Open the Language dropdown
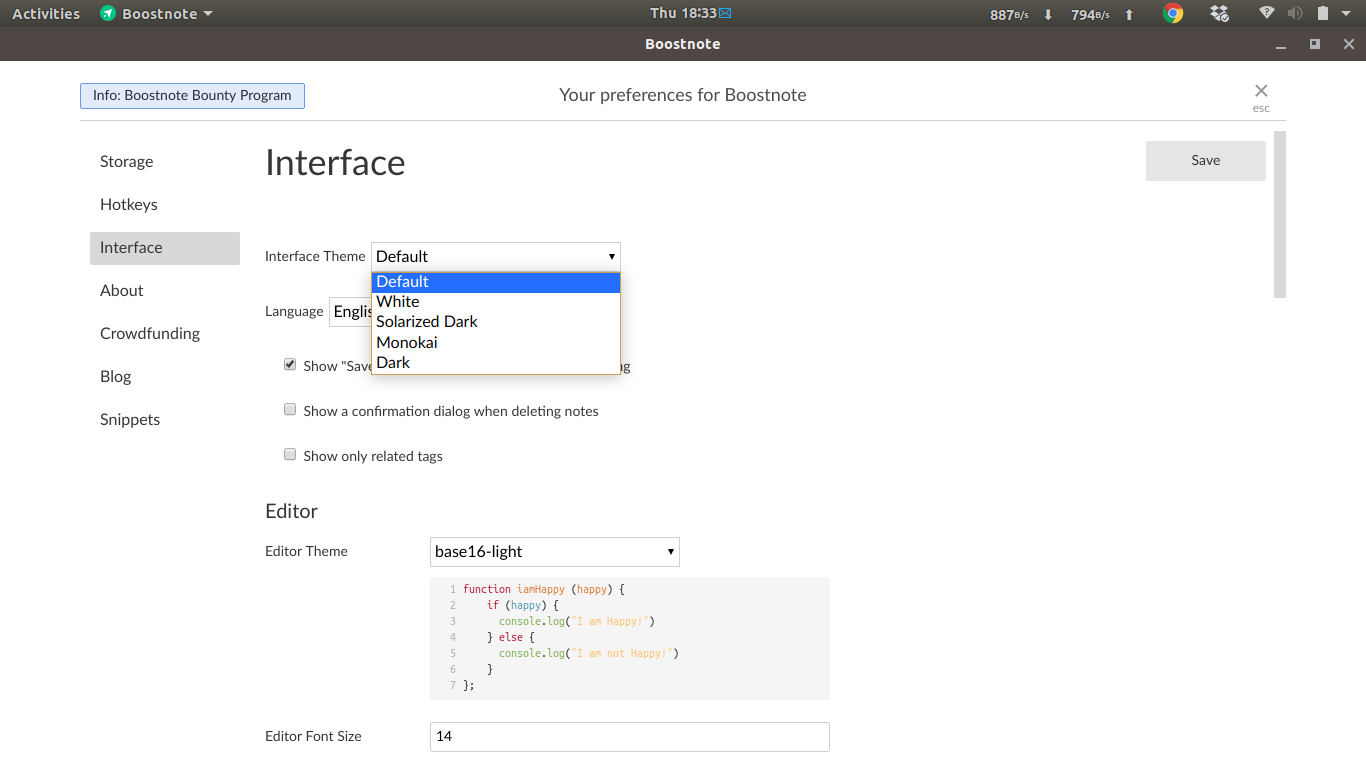Screen dimensions: 1366x768 [350, 311]
